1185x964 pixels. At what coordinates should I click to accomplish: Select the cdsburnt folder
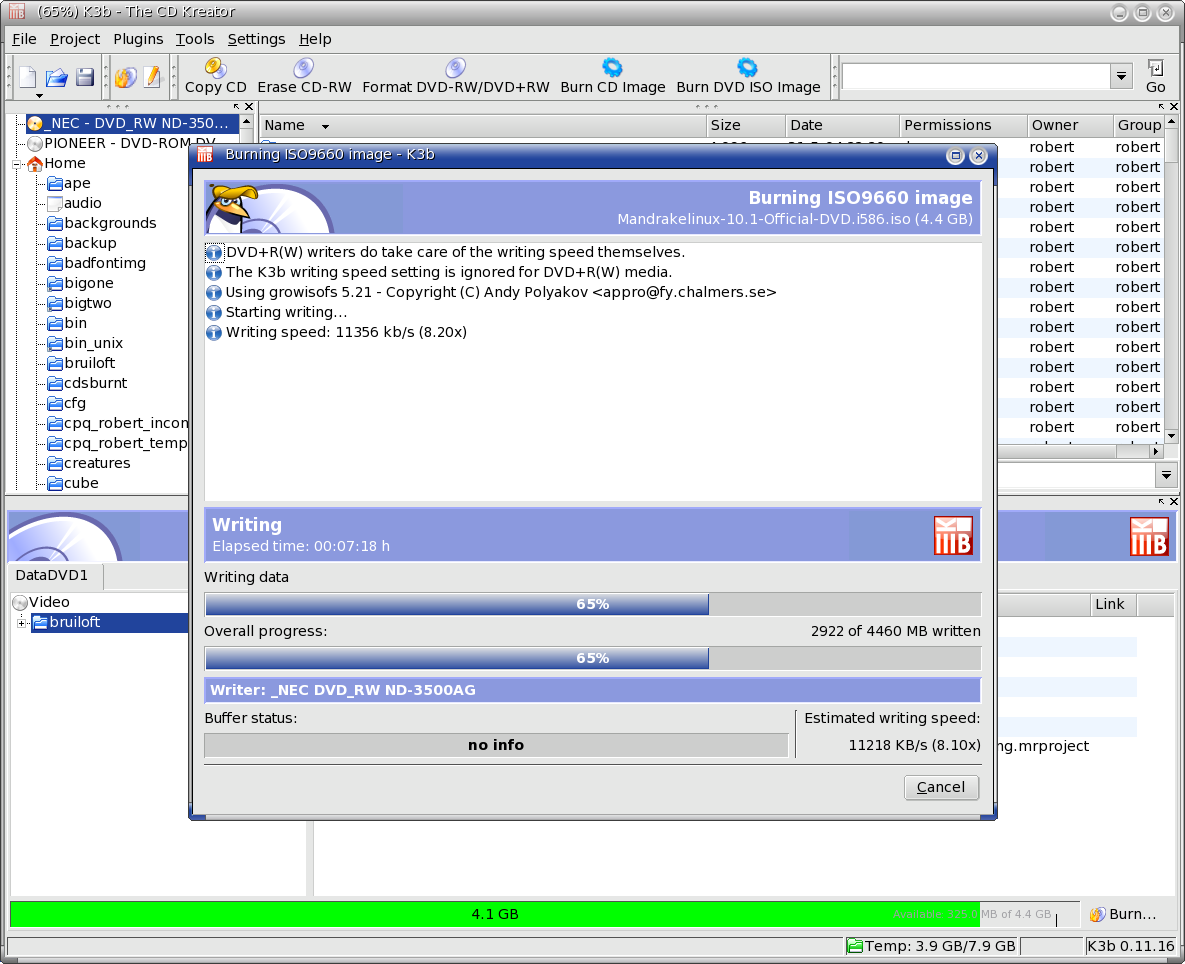[87, 383]
